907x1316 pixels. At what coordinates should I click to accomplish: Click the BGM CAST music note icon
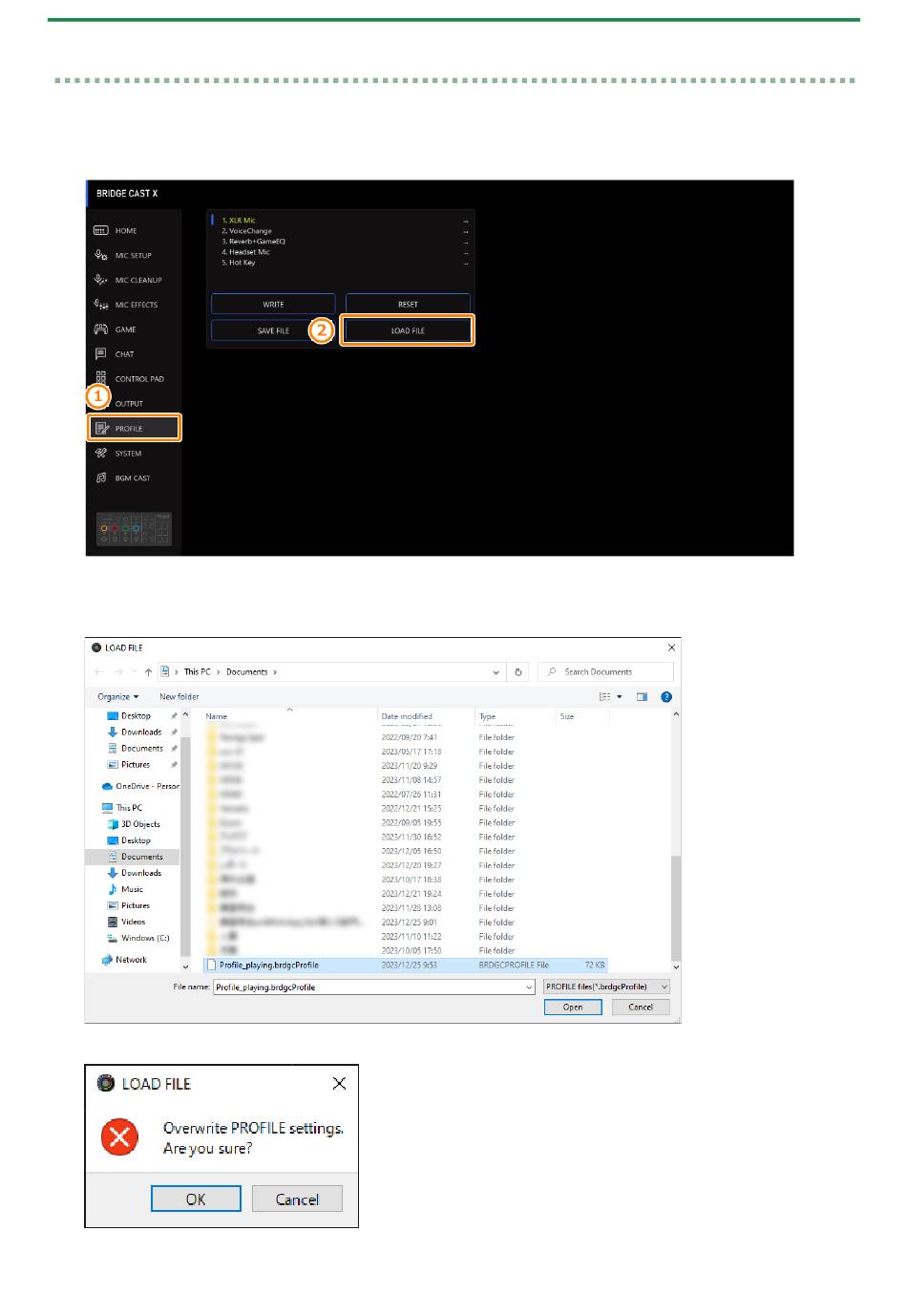click(x=100, y=478)
